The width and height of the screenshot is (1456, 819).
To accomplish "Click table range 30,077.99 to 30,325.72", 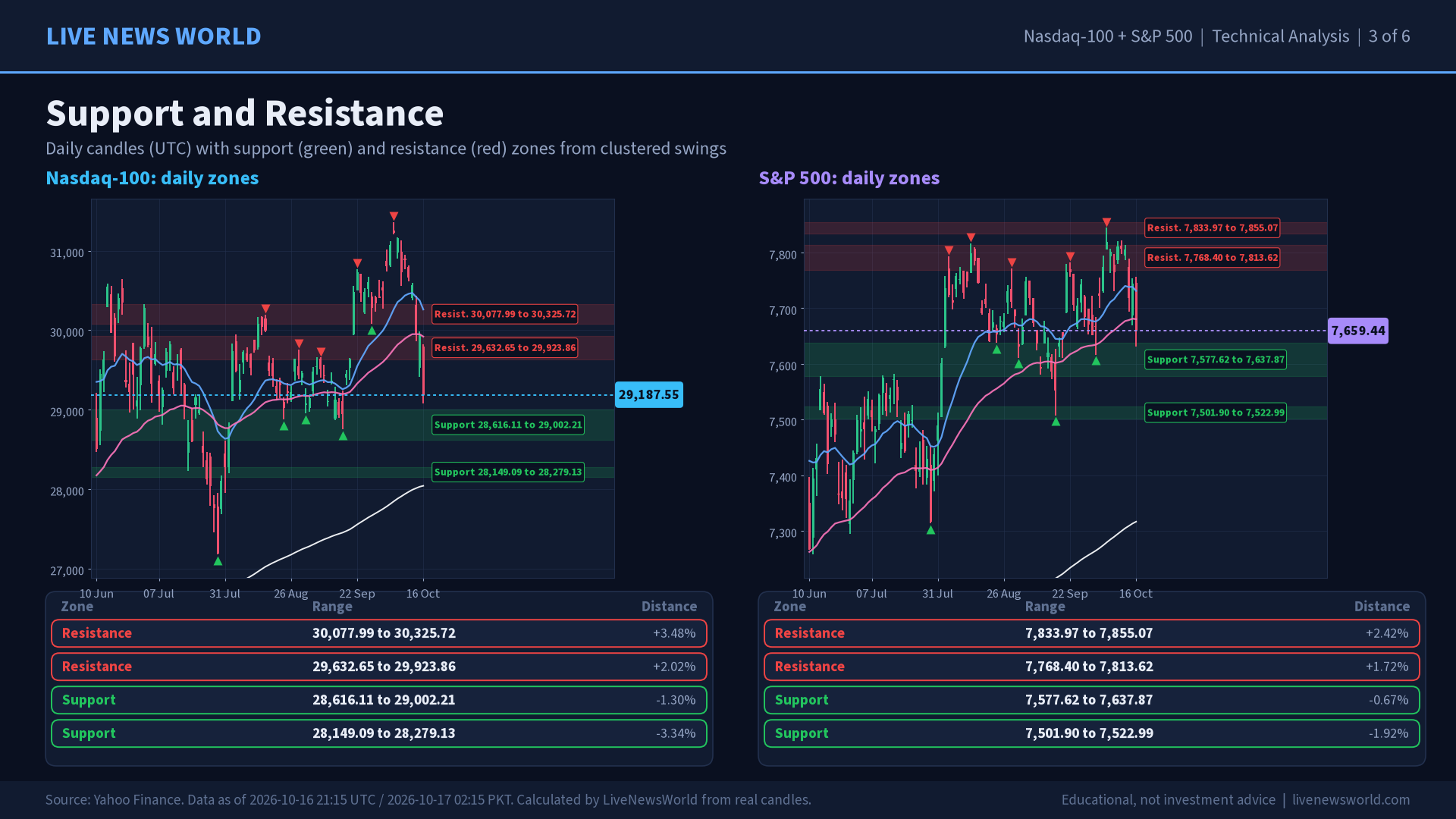I will pyautogui.click(x=384, y=633).
